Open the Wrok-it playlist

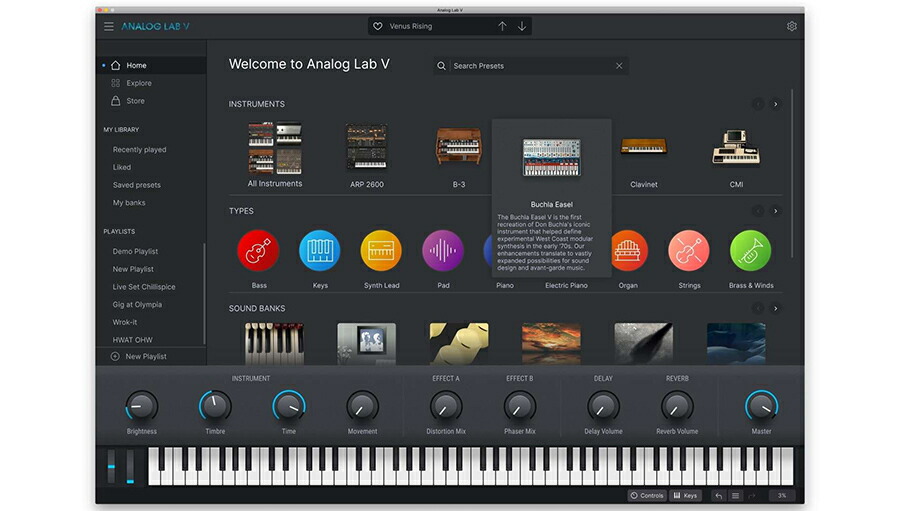point(125,323)
